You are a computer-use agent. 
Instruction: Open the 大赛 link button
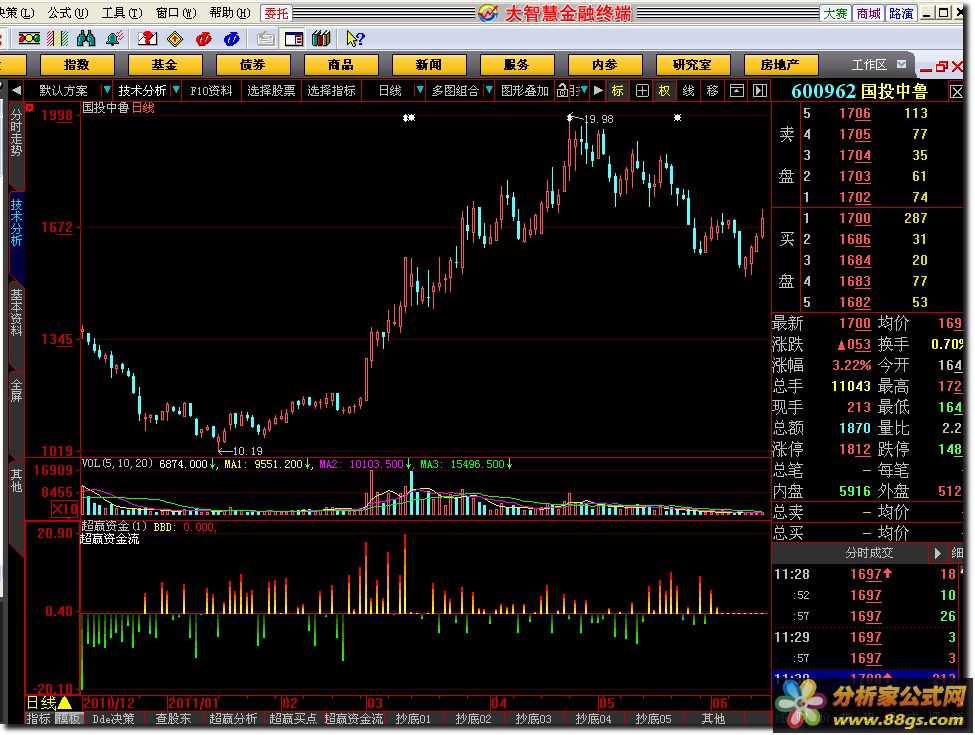click(836, 13)
